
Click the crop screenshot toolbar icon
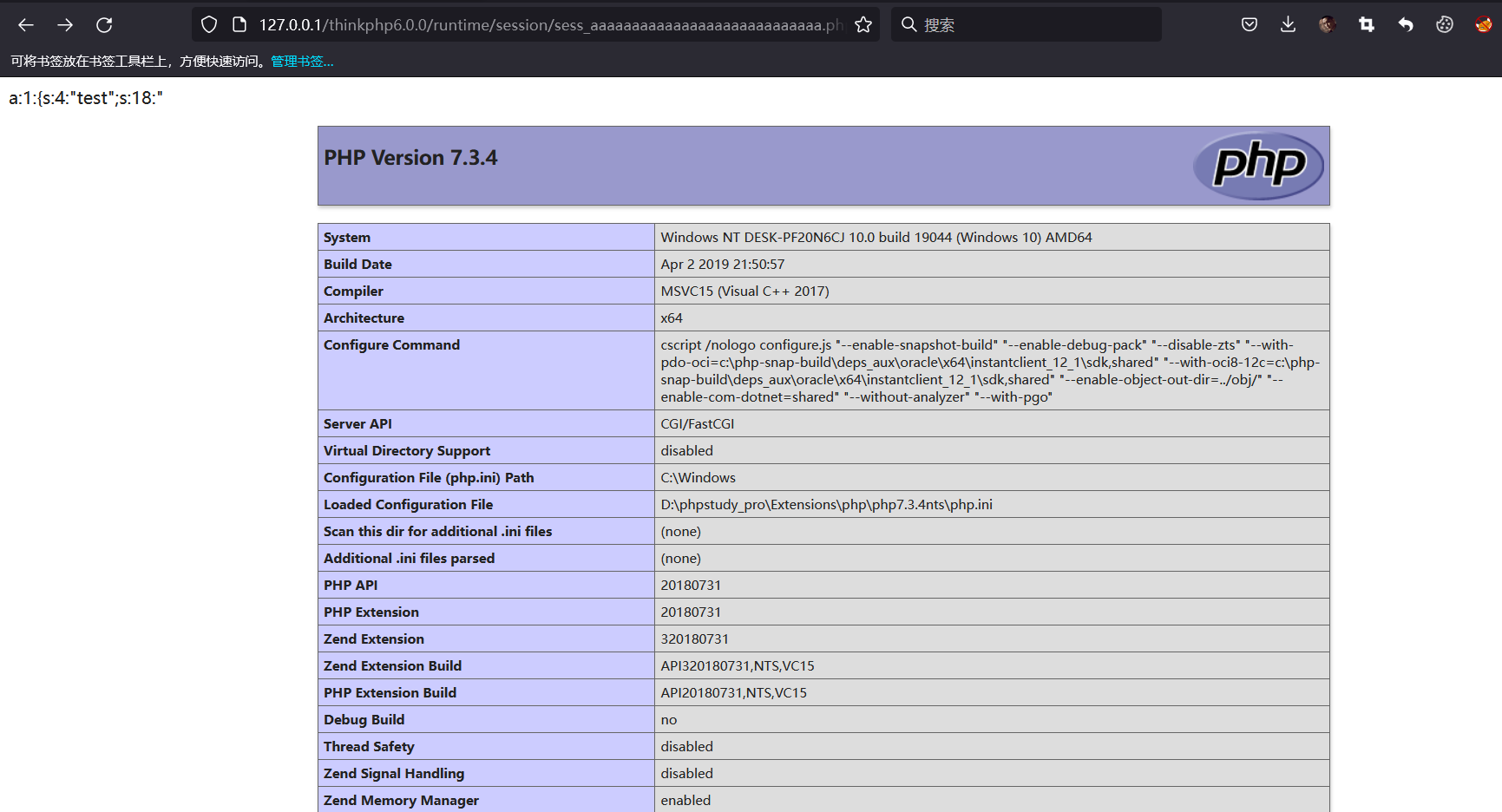coord(1367,25)
